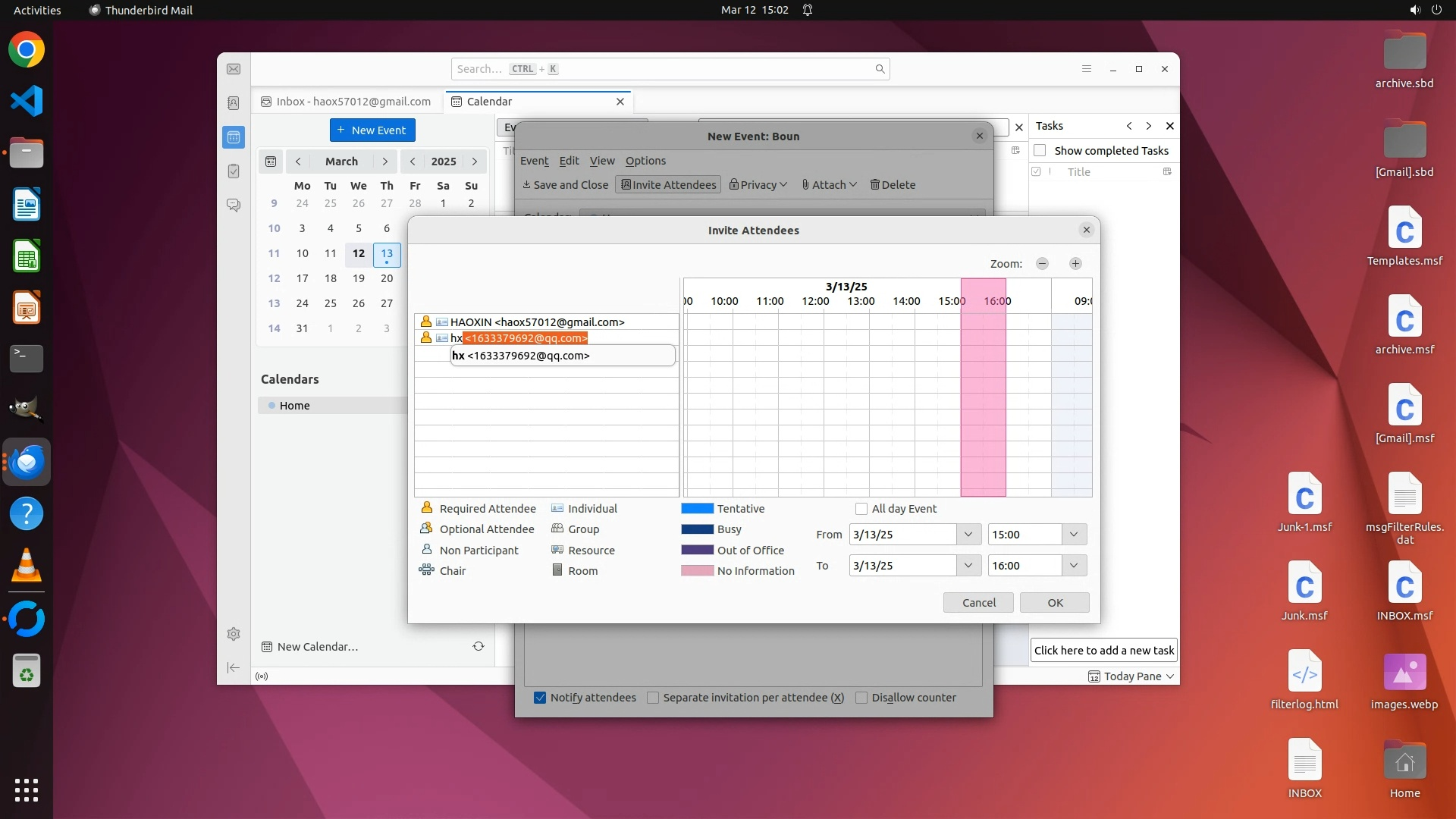Uncheck Notify attendees checkbox
The width and height of the screenshot is (1456, 819).
[540, 698]
